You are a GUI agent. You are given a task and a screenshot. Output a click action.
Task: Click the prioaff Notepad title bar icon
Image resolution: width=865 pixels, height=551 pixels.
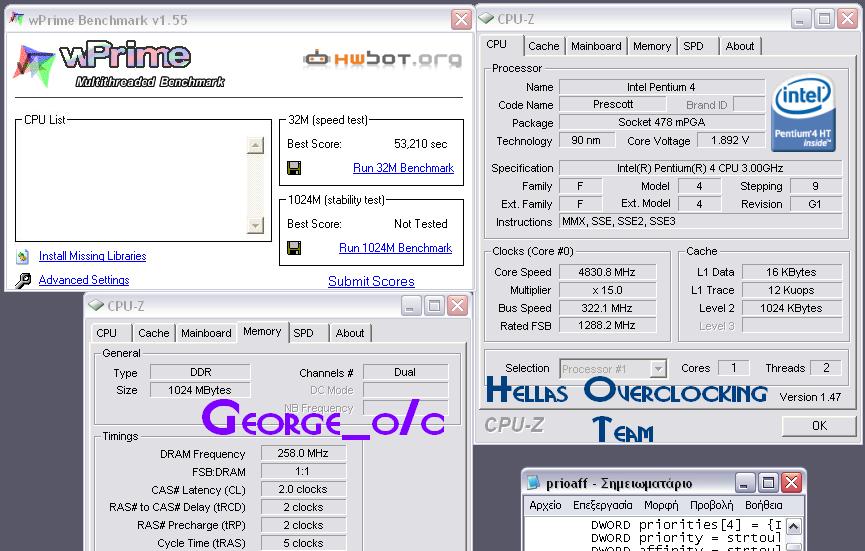(x=533, y=483)
